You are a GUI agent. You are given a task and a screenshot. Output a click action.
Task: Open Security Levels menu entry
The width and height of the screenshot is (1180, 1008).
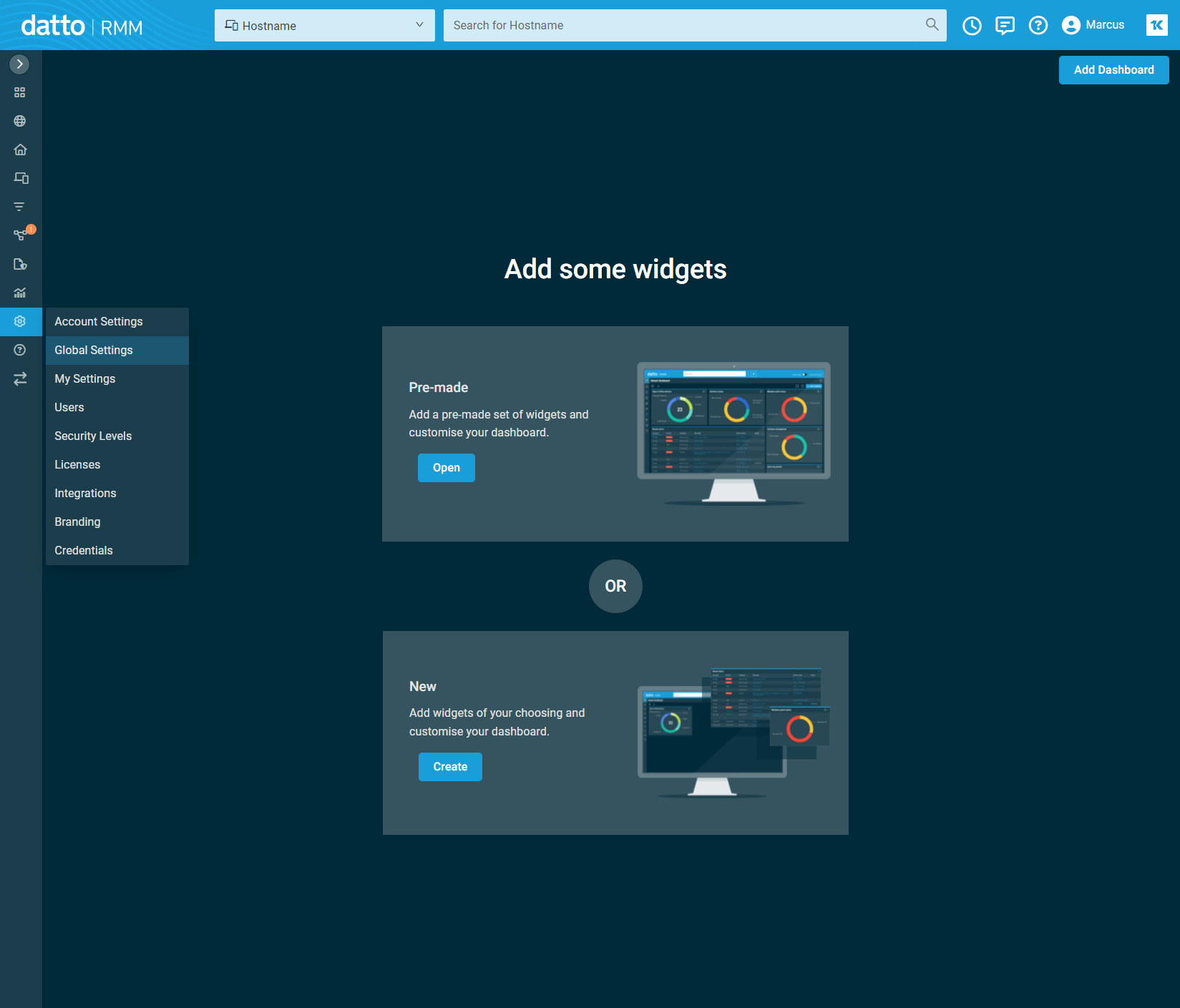click(117, 436)
